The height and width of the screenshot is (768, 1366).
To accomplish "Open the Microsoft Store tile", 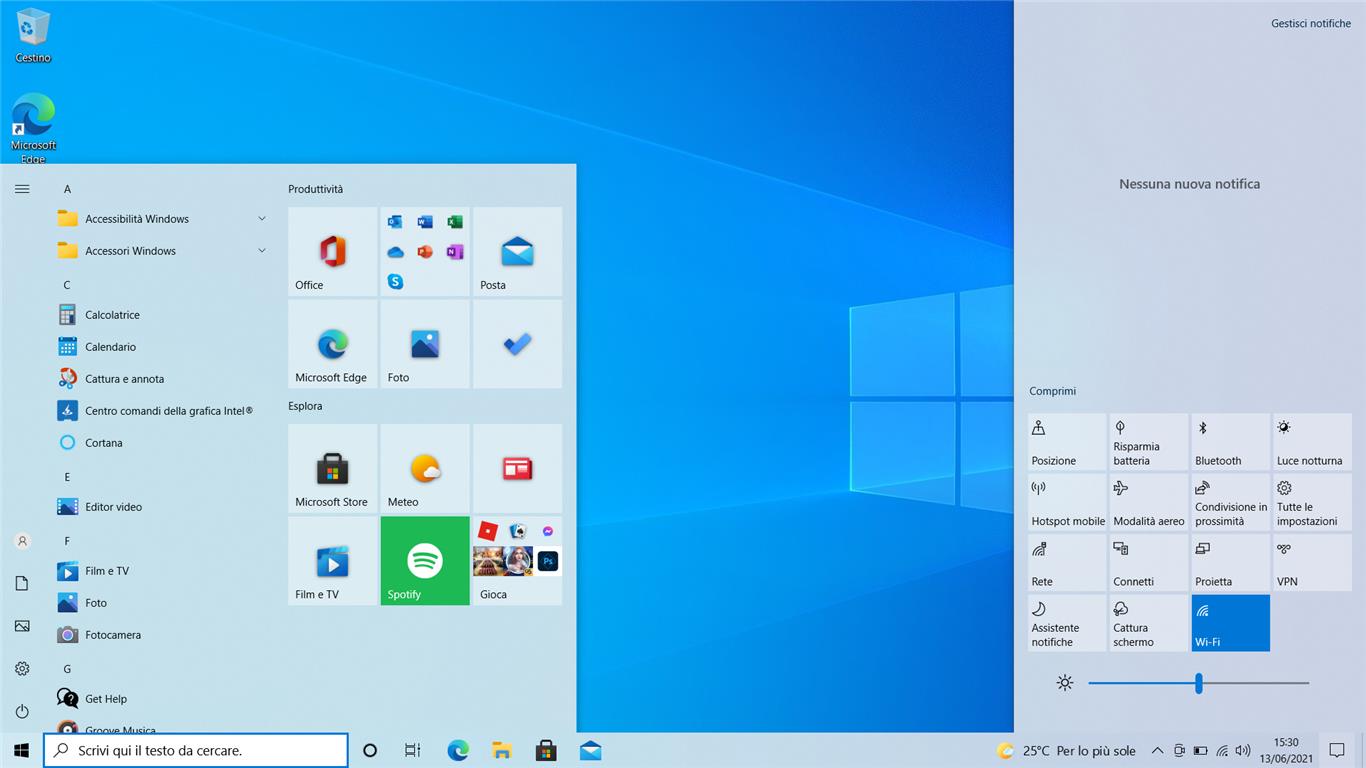I will (x=332, y=468).
